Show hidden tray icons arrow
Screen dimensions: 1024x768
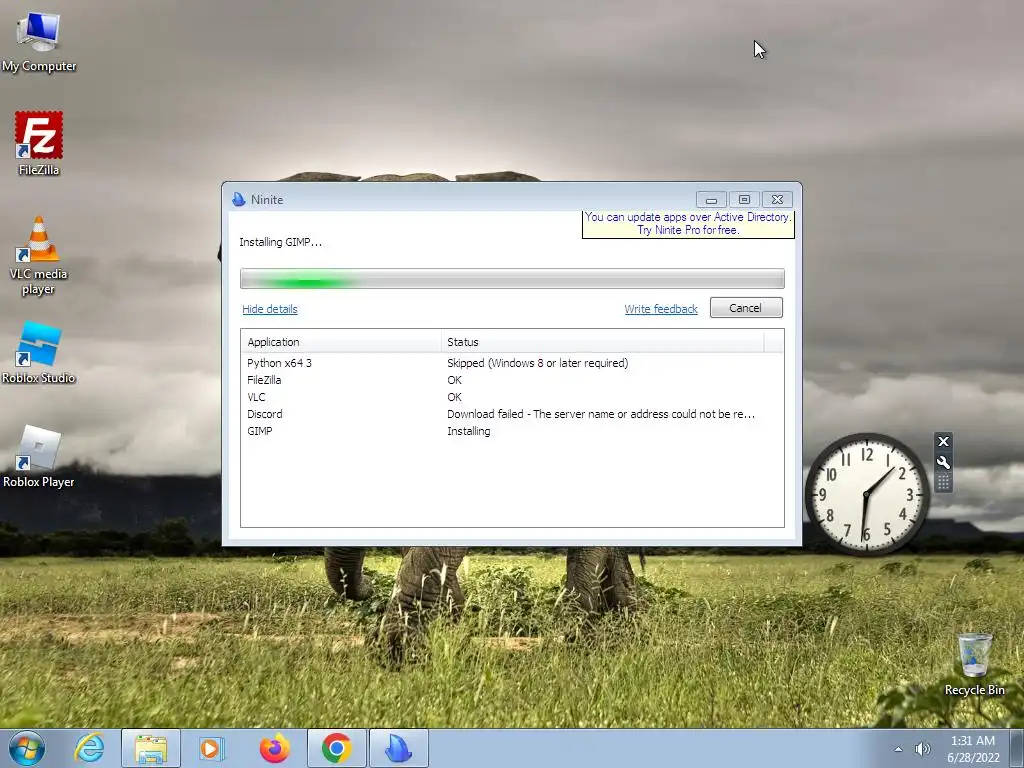pyautogui.click(x=899, y=749)
